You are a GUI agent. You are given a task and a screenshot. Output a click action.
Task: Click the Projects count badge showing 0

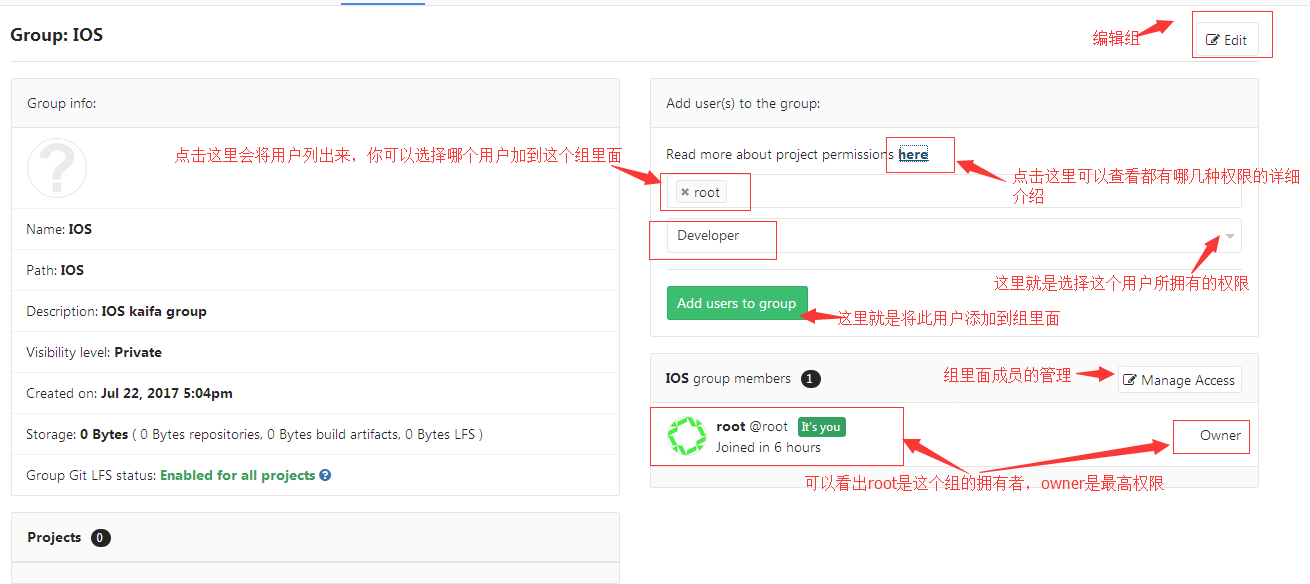(100, 538)
